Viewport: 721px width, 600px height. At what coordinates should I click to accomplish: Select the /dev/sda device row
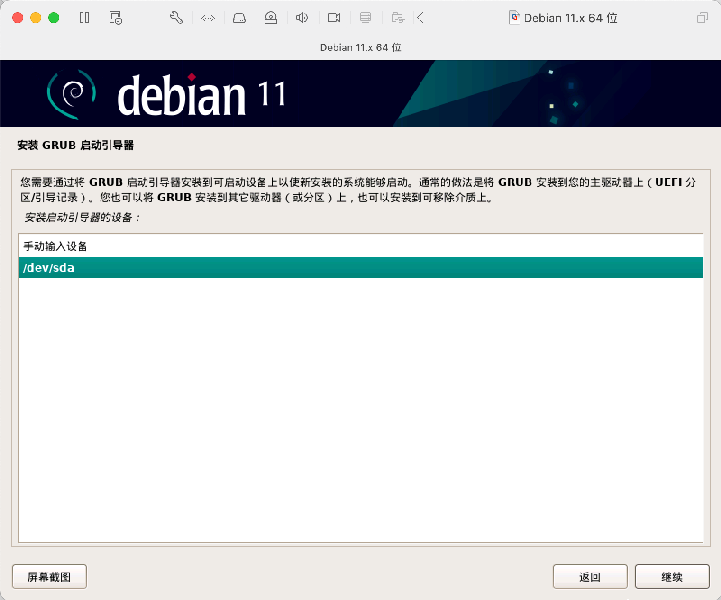361,268
